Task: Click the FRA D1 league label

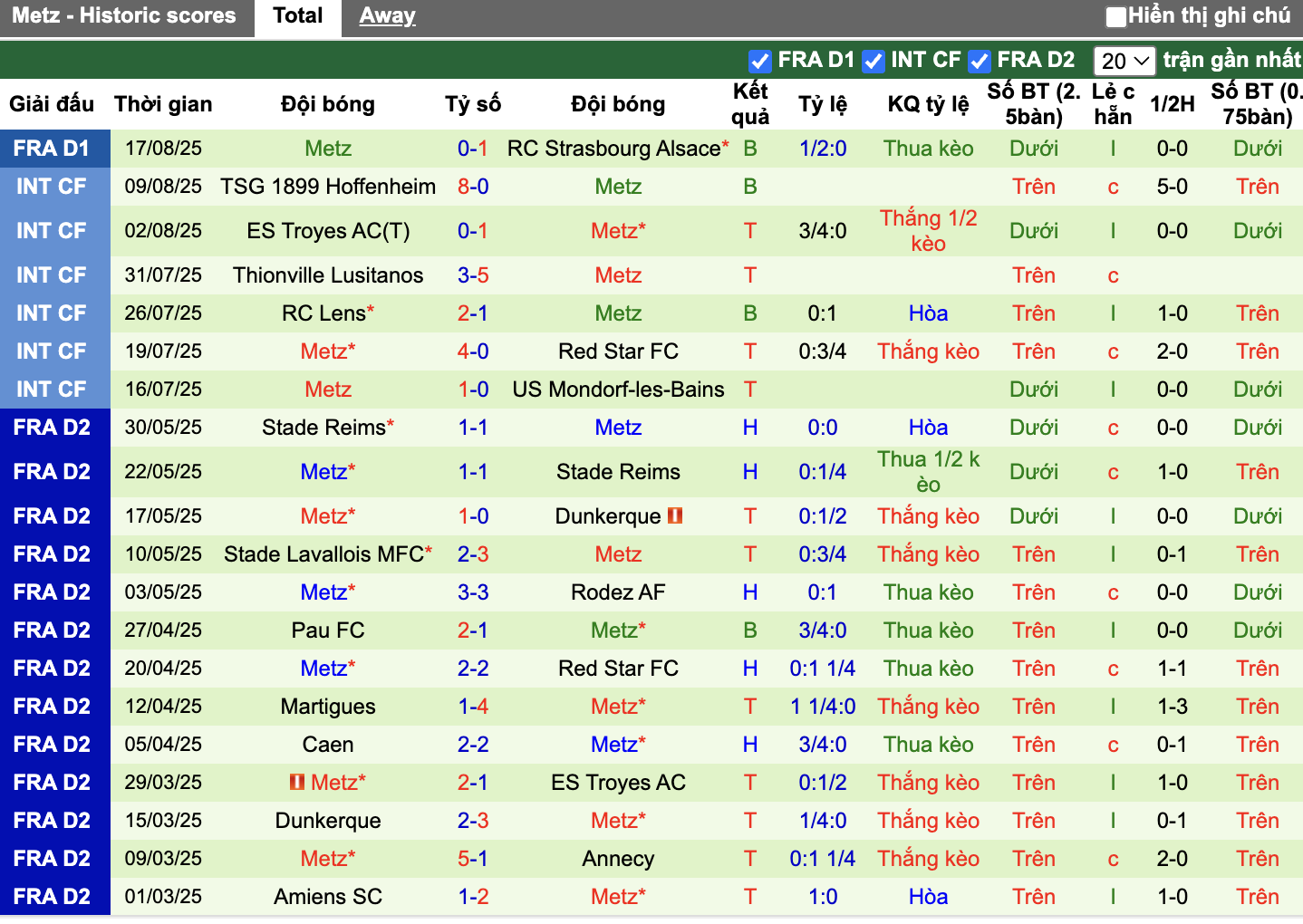Action: (52, 149)
